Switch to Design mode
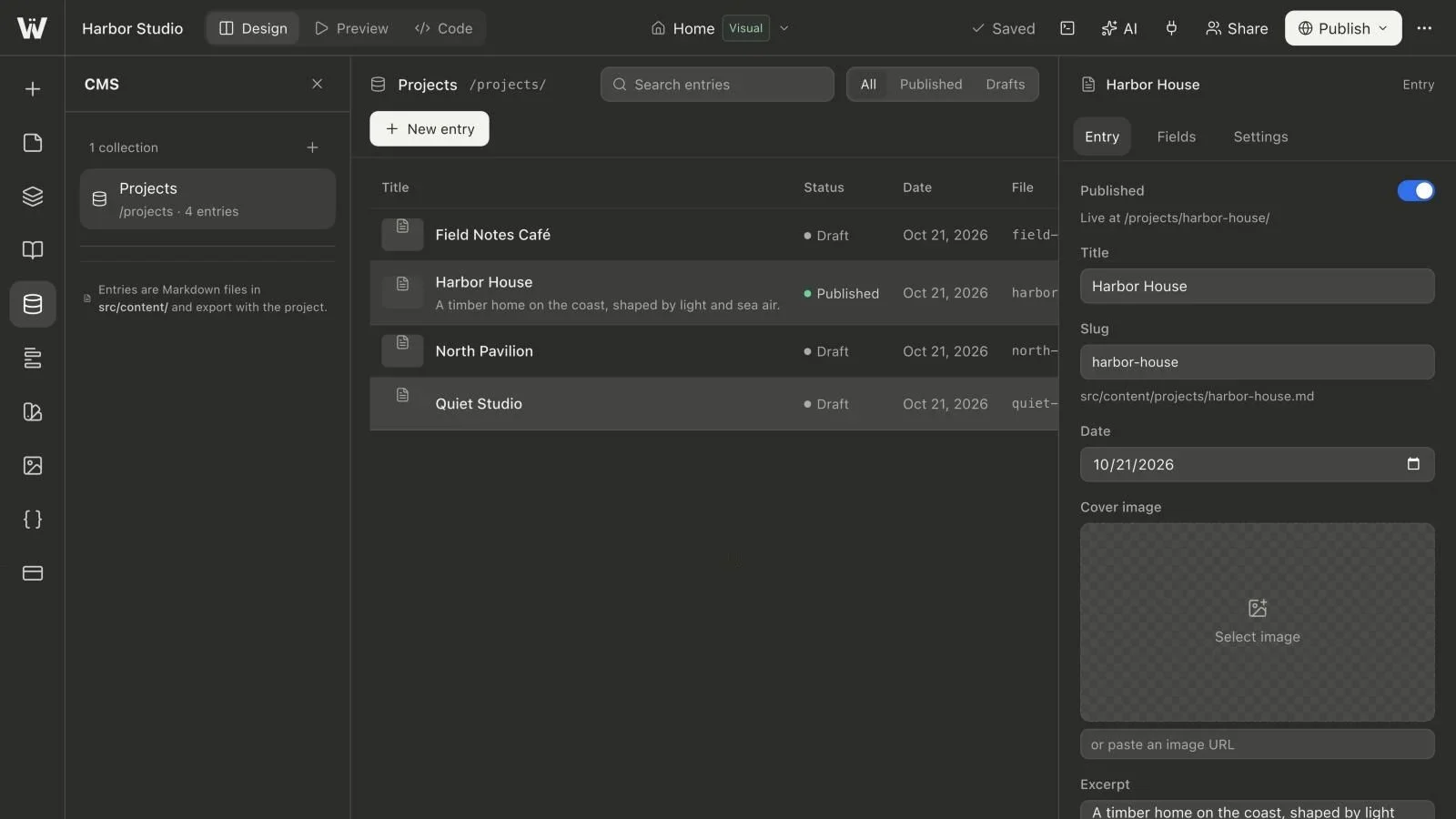 [x=253, y=28]
